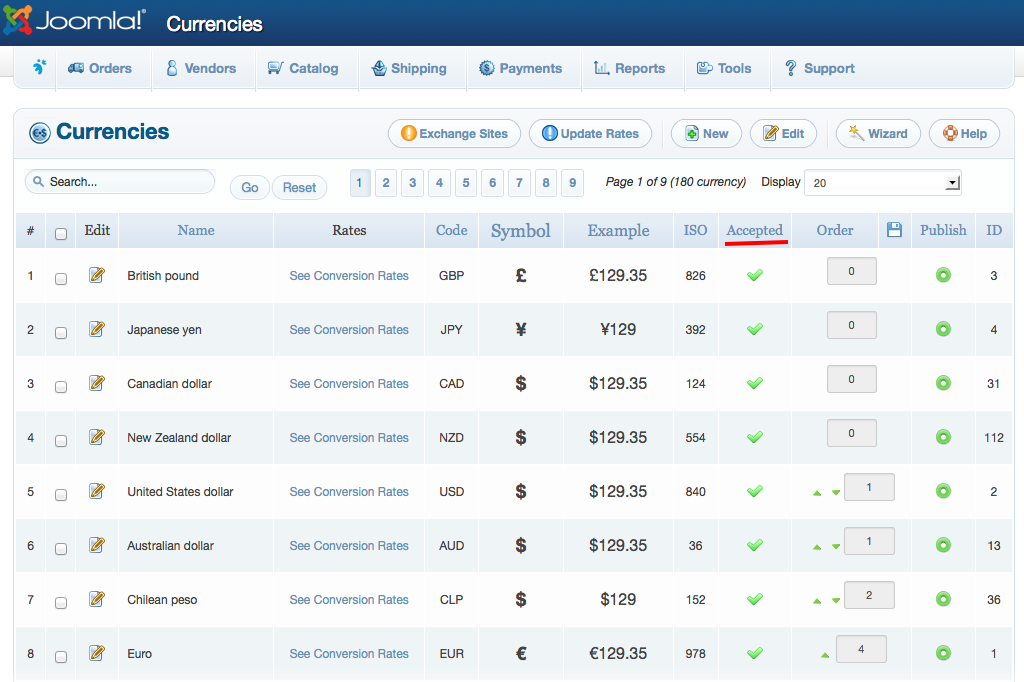Move United States dollar up in order

817,493
